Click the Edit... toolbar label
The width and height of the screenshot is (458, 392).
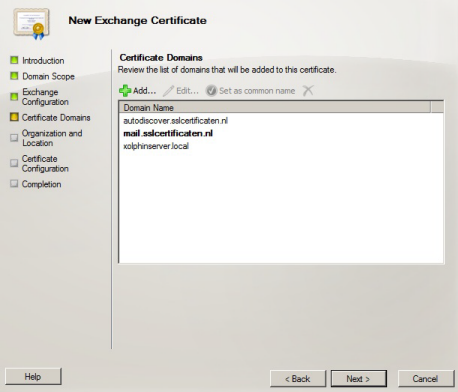pos(187,91)
